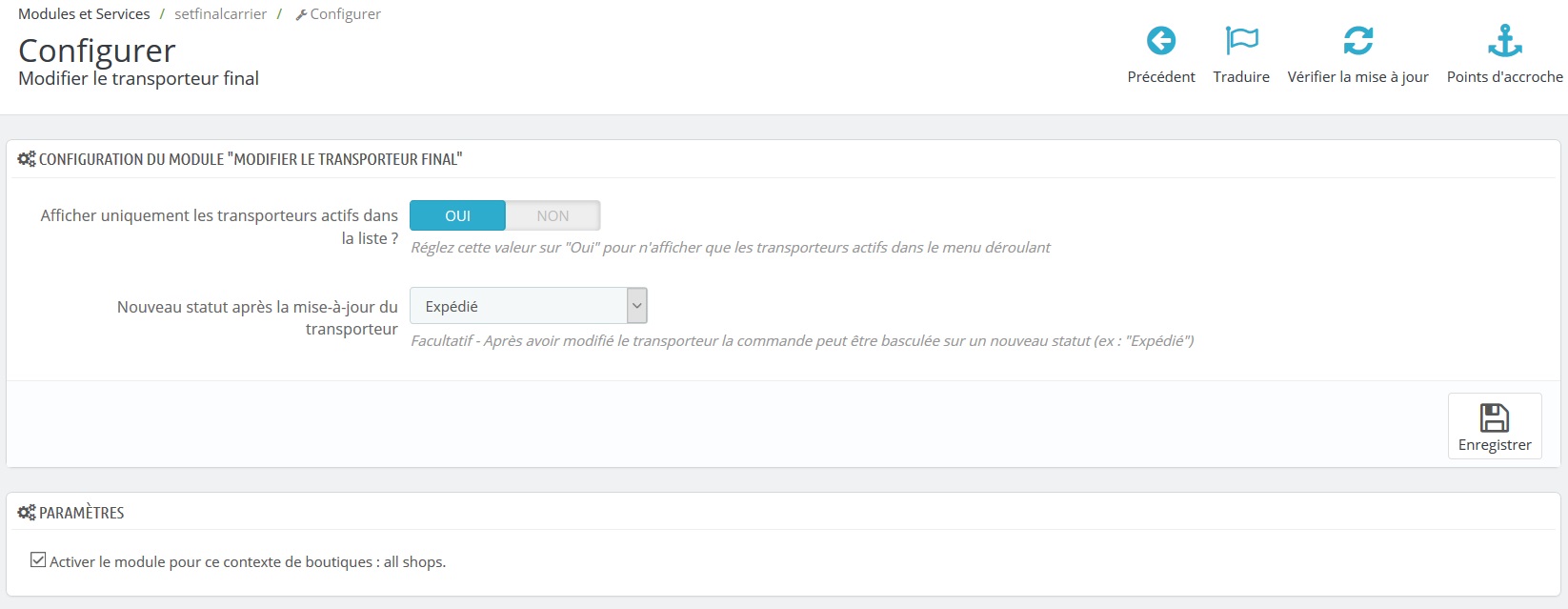The width and height of the screenshot is (1568, 609).
Task: Open Points d'accroche via the anchor icon
Action: coord(1505,40)
